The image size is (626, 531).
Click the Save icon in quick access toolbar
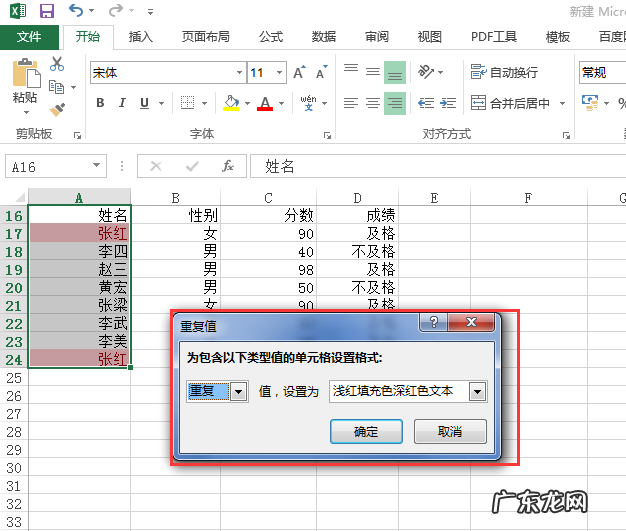pos(47,11)
